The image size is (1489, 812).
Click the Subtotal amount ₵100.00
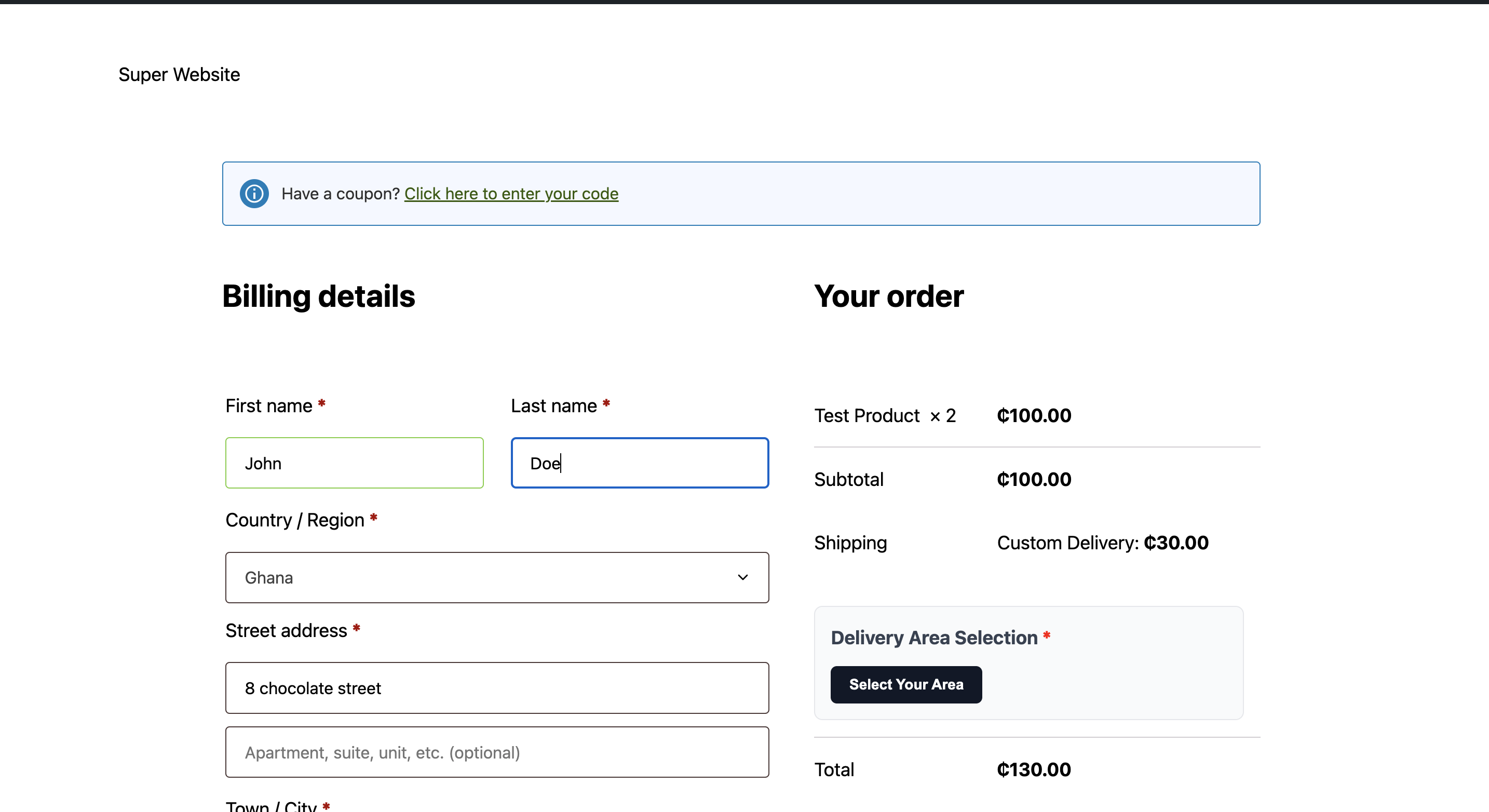[1034, 479]
